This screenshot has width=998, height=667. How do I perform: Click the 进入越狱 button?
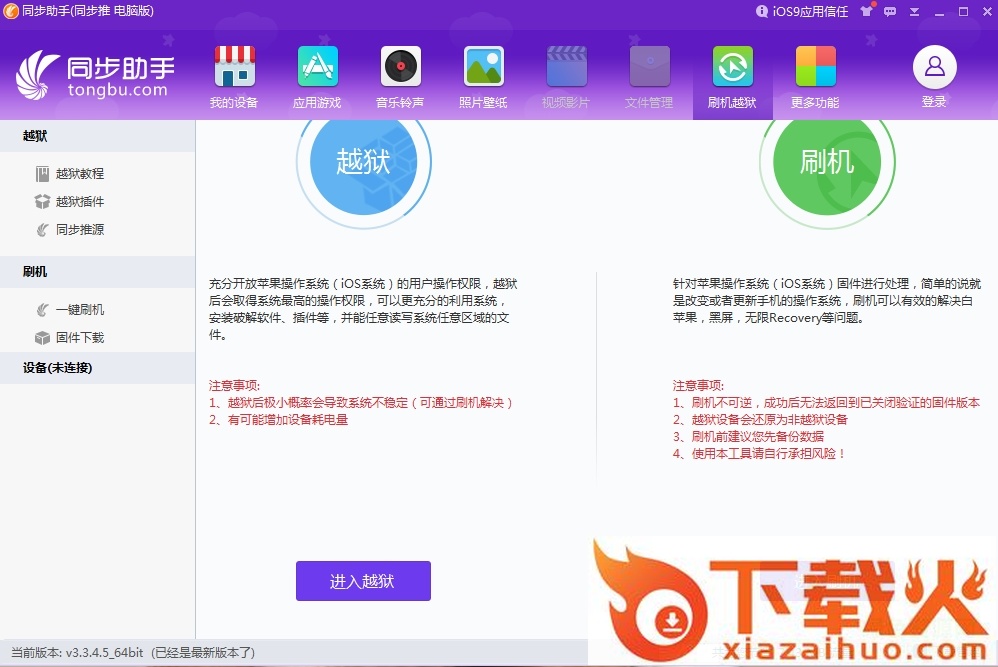point(363,581)
